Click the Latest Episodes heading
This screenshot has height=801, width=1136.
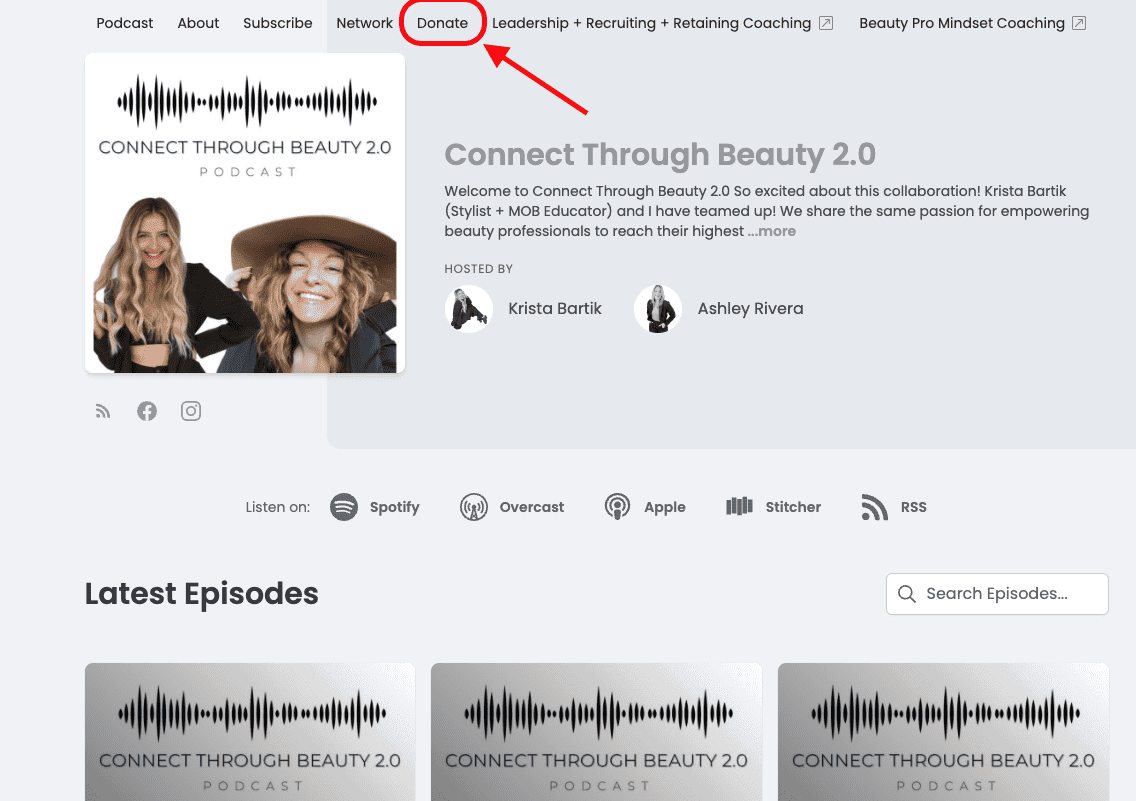click(x=201, y=594)
